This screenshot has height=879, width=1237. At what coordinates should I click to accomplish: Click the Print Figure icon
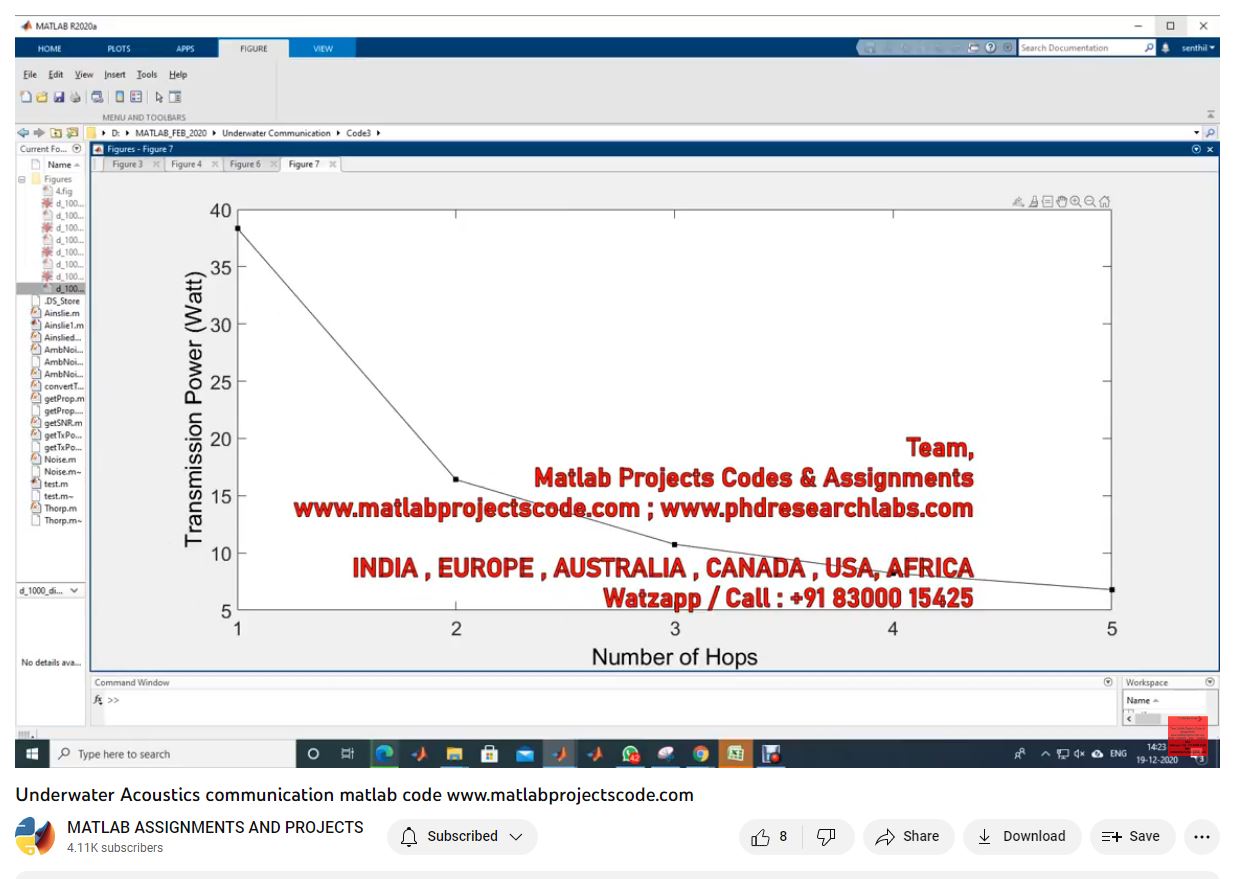click(74, 97)
